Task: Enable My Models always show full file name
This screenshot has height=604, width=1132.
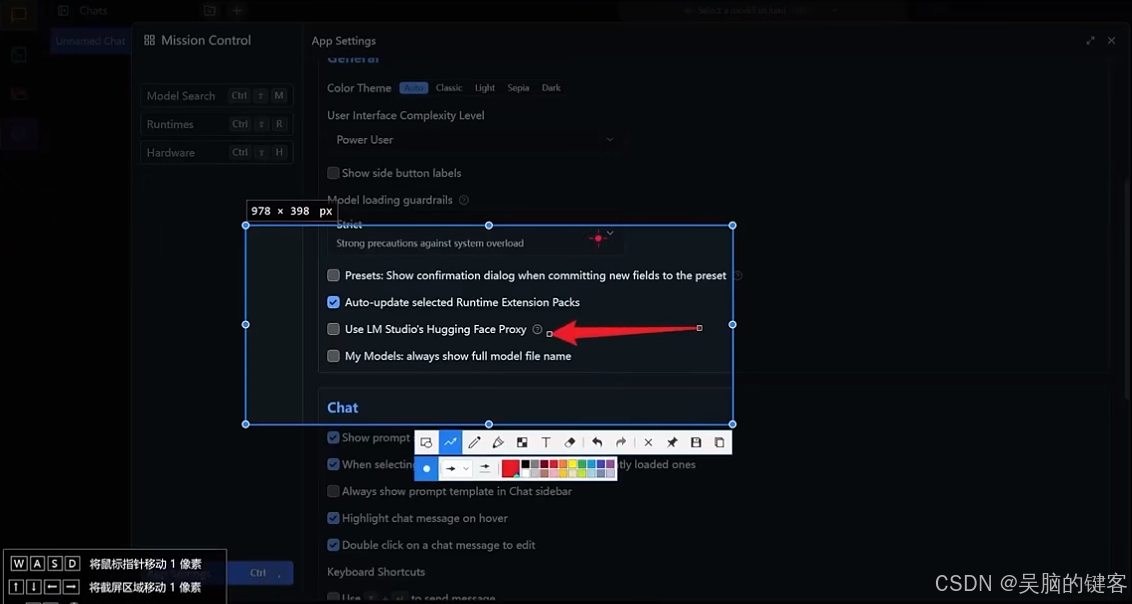Action: point(333,356)
